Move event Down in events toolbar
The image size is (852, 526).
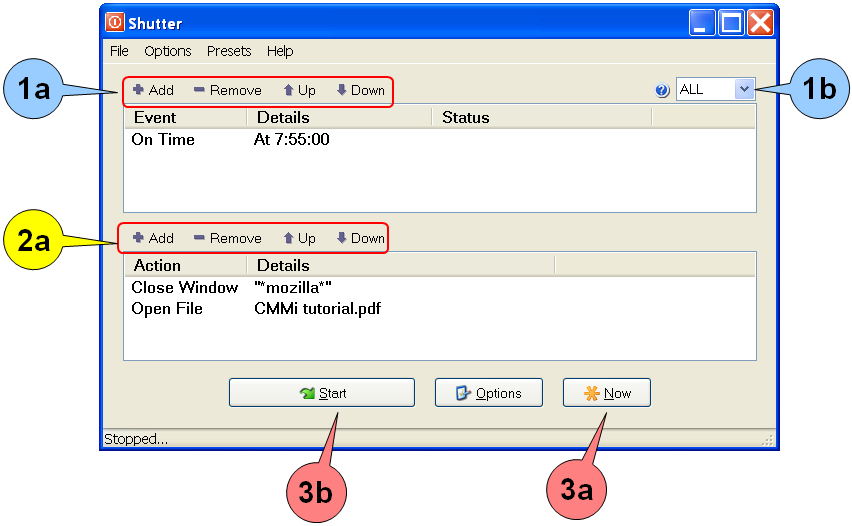(x=360, y=90)
